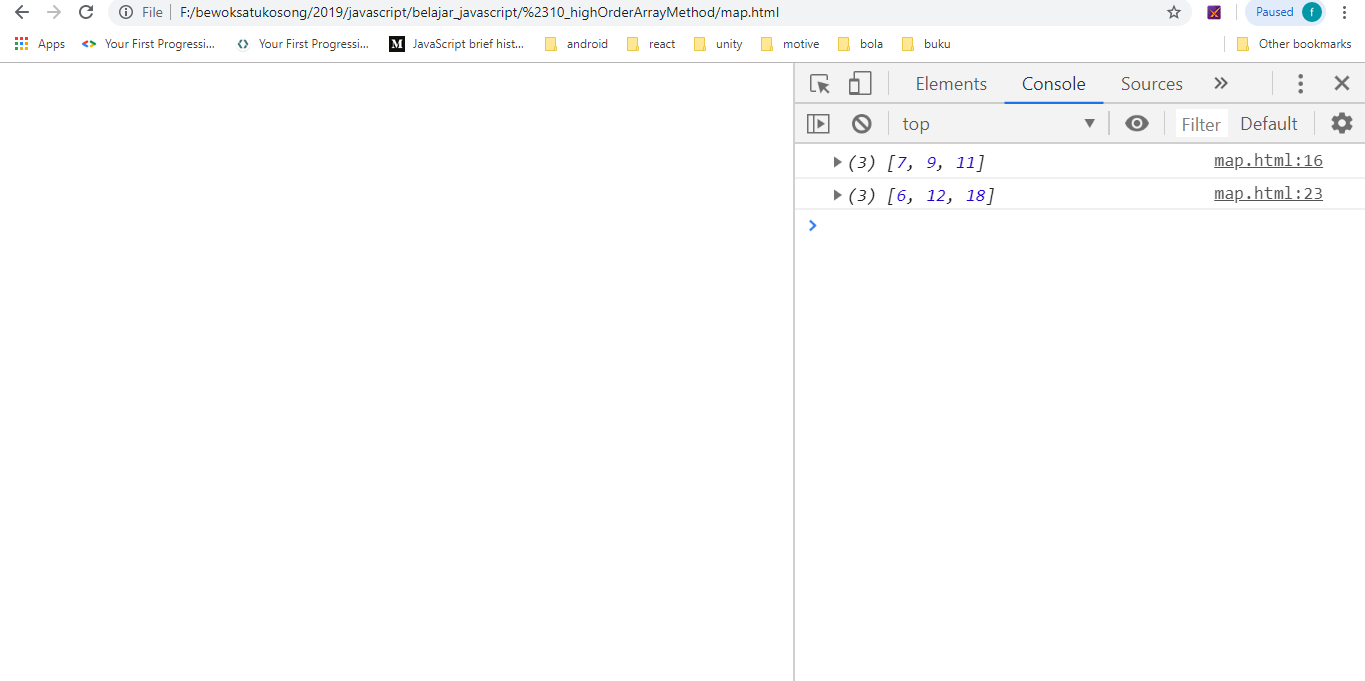
Task: Switch to the Sources tab
Action: [1151, 84]
